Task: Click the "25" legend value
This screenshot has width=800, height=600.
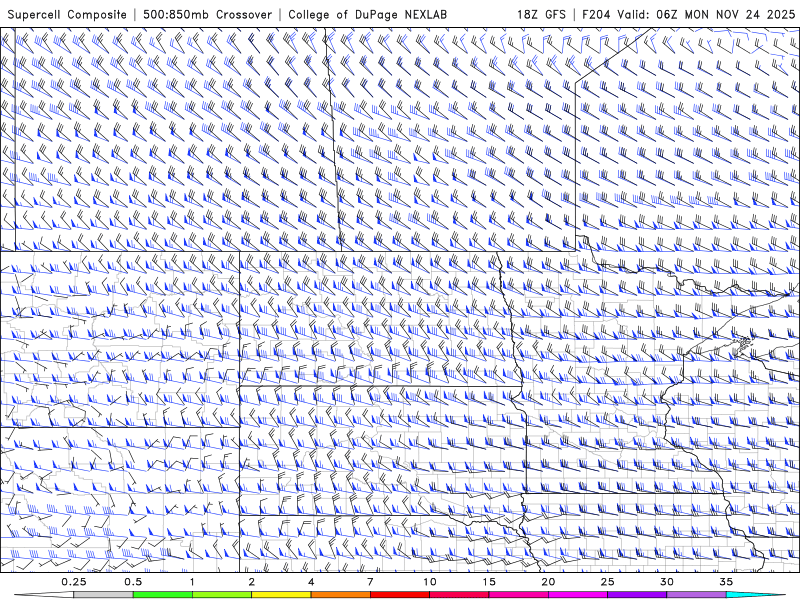Action: coord(607,582)
